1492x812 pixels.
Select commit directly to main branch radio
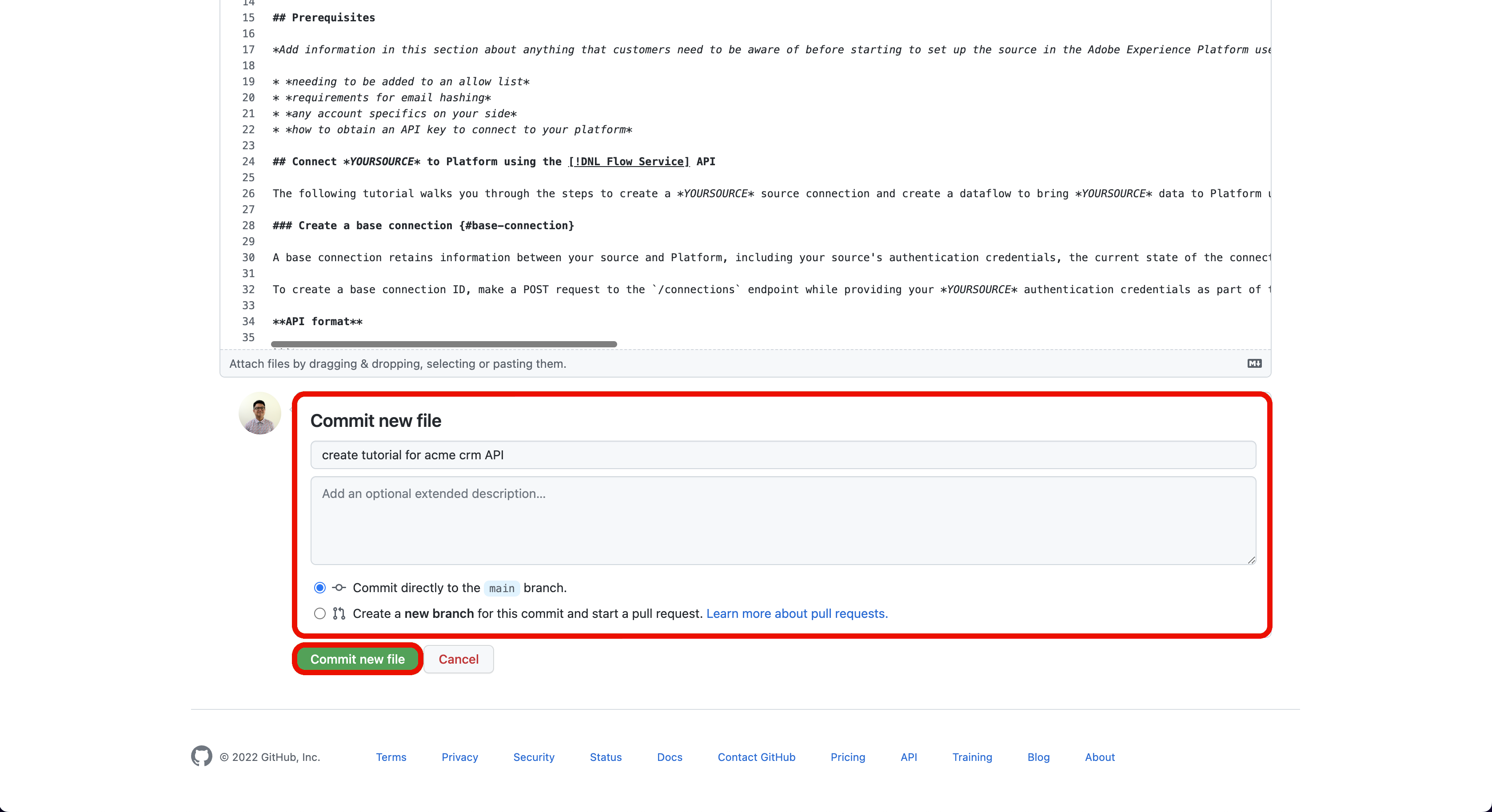pos(320,588)
